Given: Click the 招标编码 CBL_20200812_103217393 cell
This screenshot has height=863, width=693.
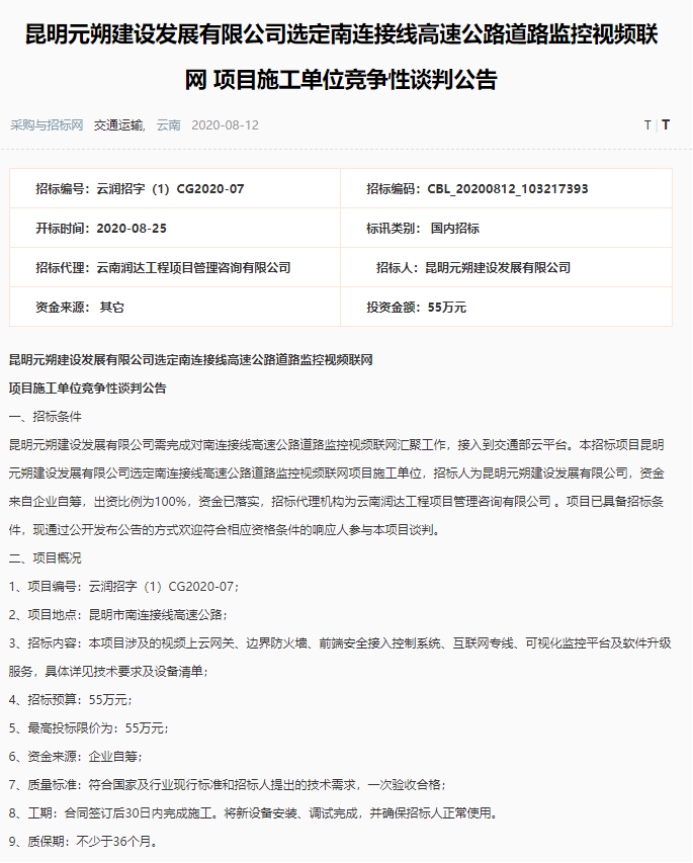Looking at the screenshot, I should click(477, 189).
